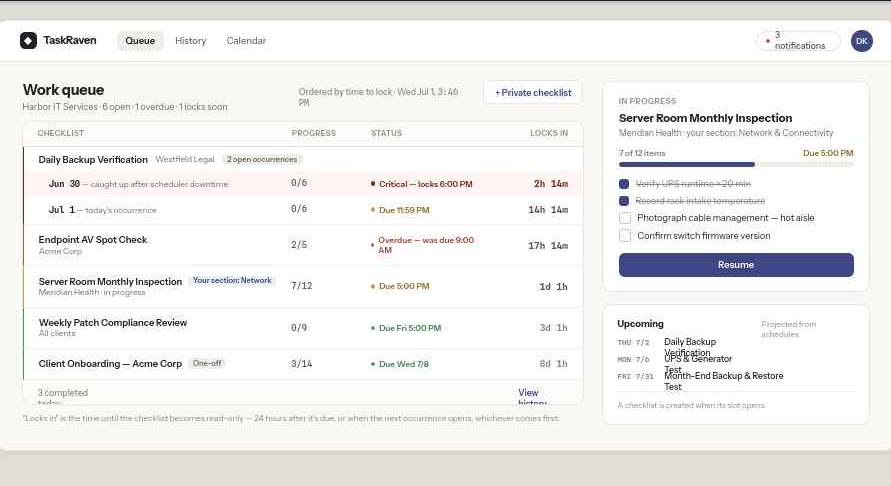Switch to the Queue tab
This screenshot has width=891, height=486.
pos(140,41)
